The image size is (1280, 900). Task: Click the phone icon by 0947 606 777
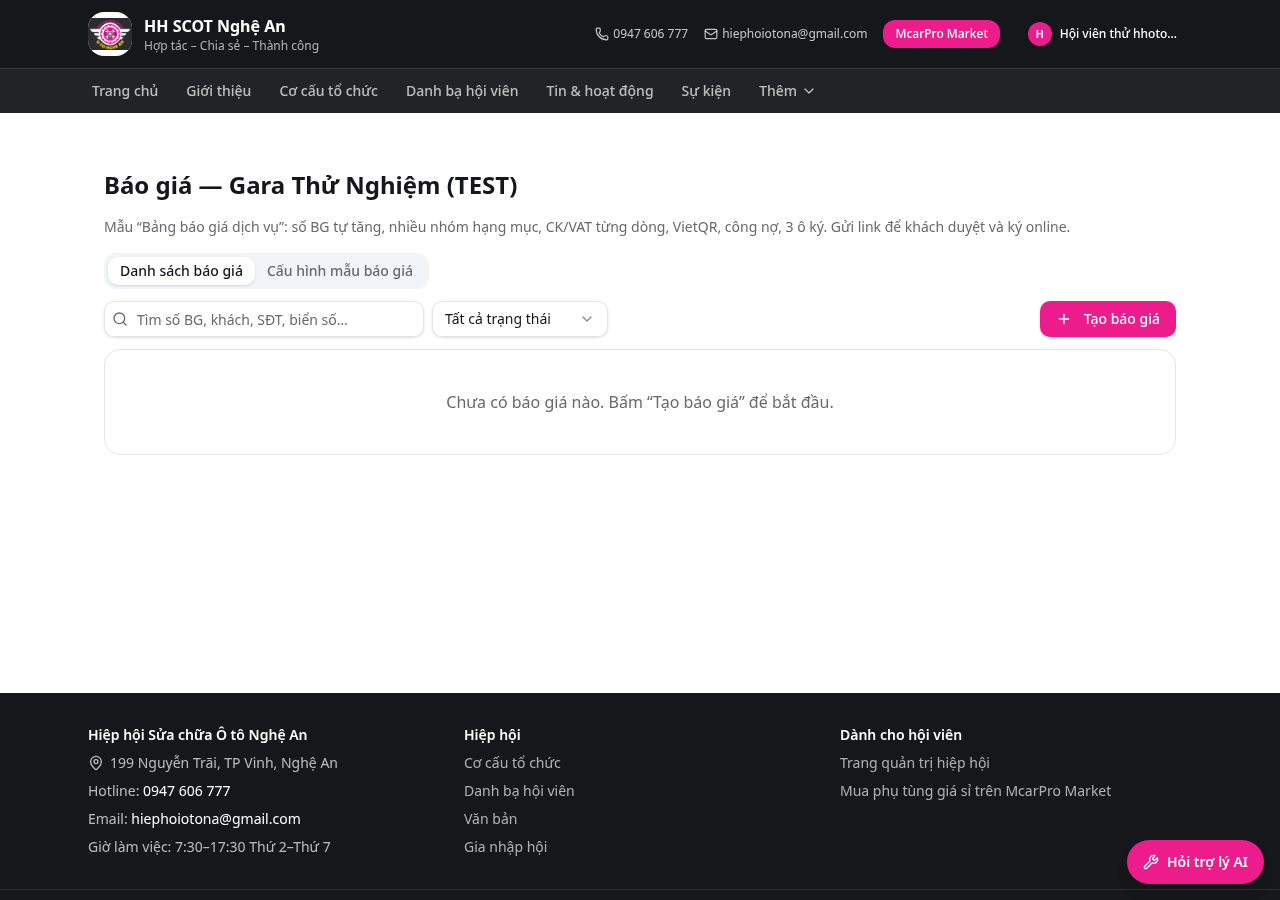(x=602, y=34)
